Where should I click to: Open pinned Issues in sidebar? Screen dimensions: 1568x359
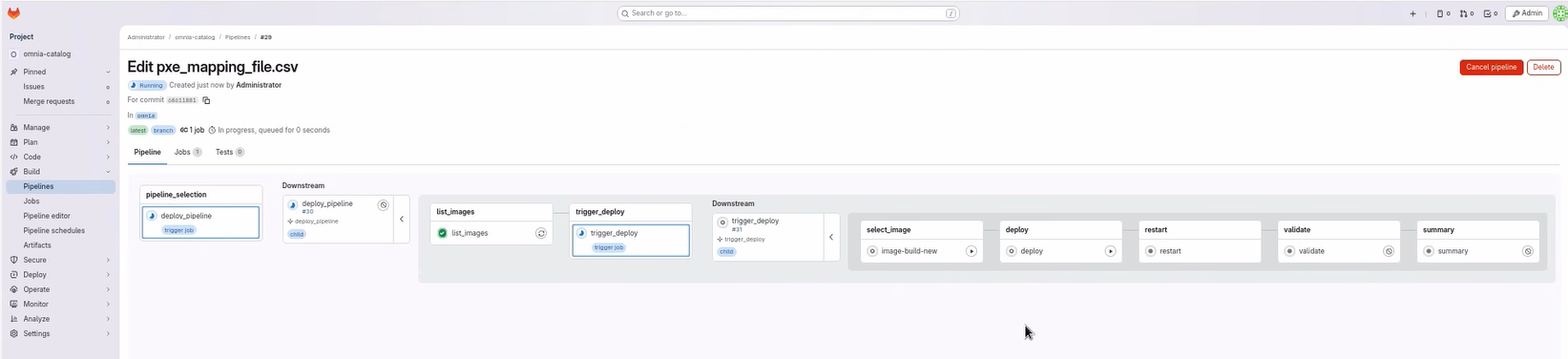tap(60, 87)
